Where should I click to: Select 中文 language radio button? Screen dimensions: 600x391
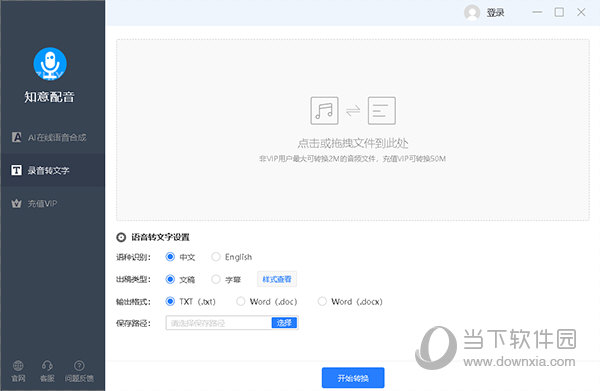[170, 257]
